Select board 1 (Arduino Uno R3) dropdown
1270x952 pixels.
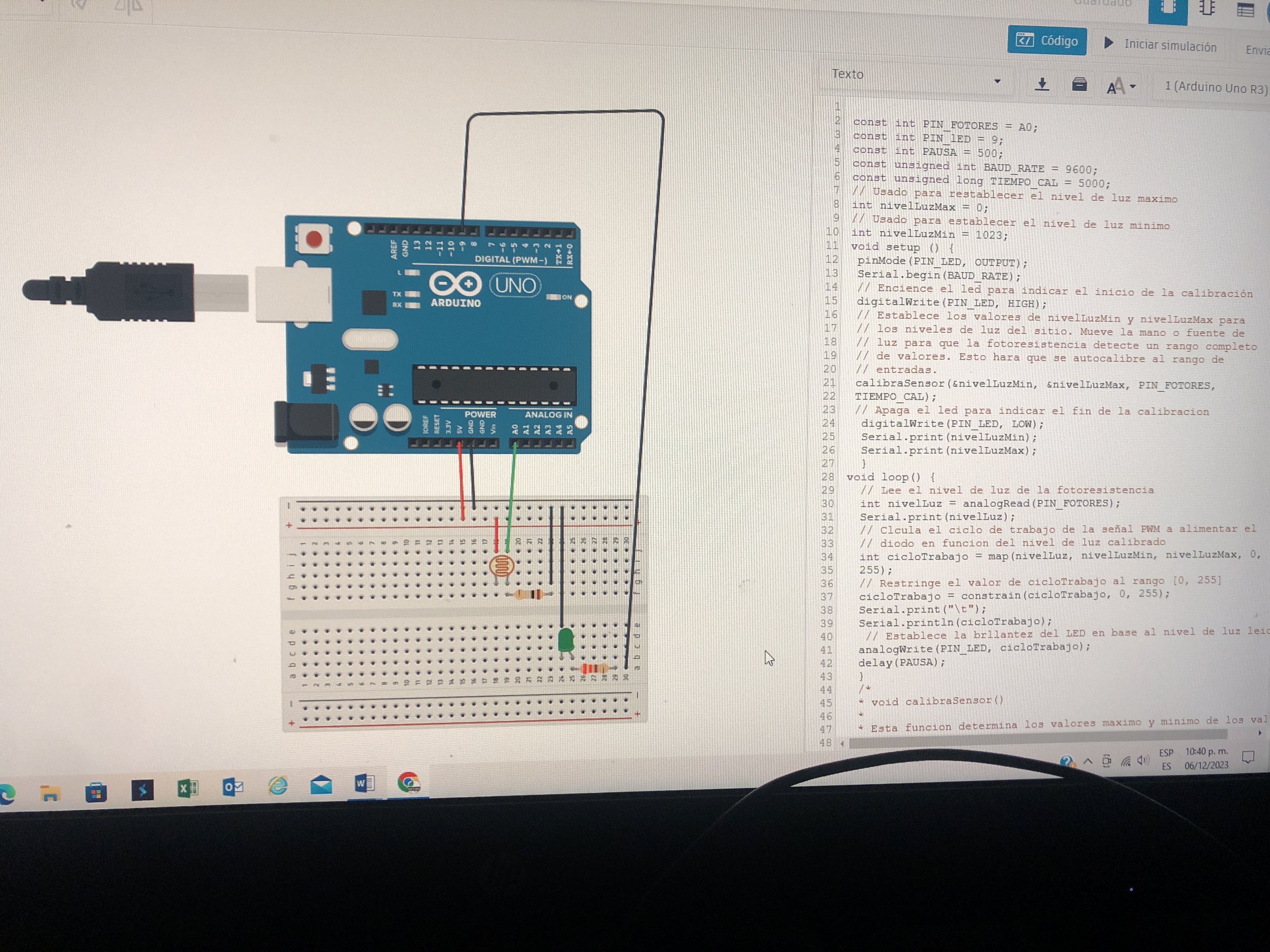[x=1214, y=88]
